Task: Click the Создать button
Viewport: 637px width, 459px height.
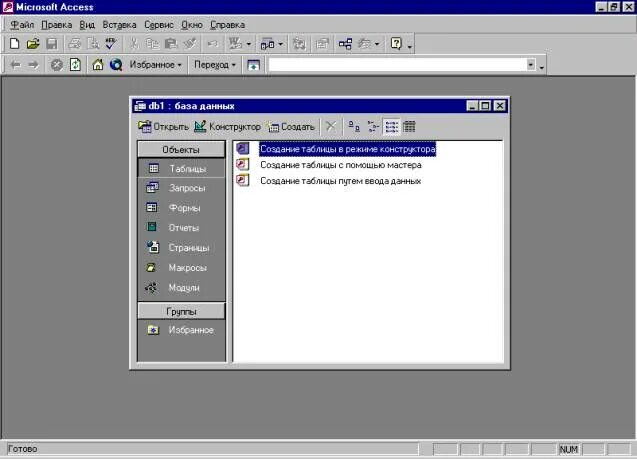Action: (291, 127)
